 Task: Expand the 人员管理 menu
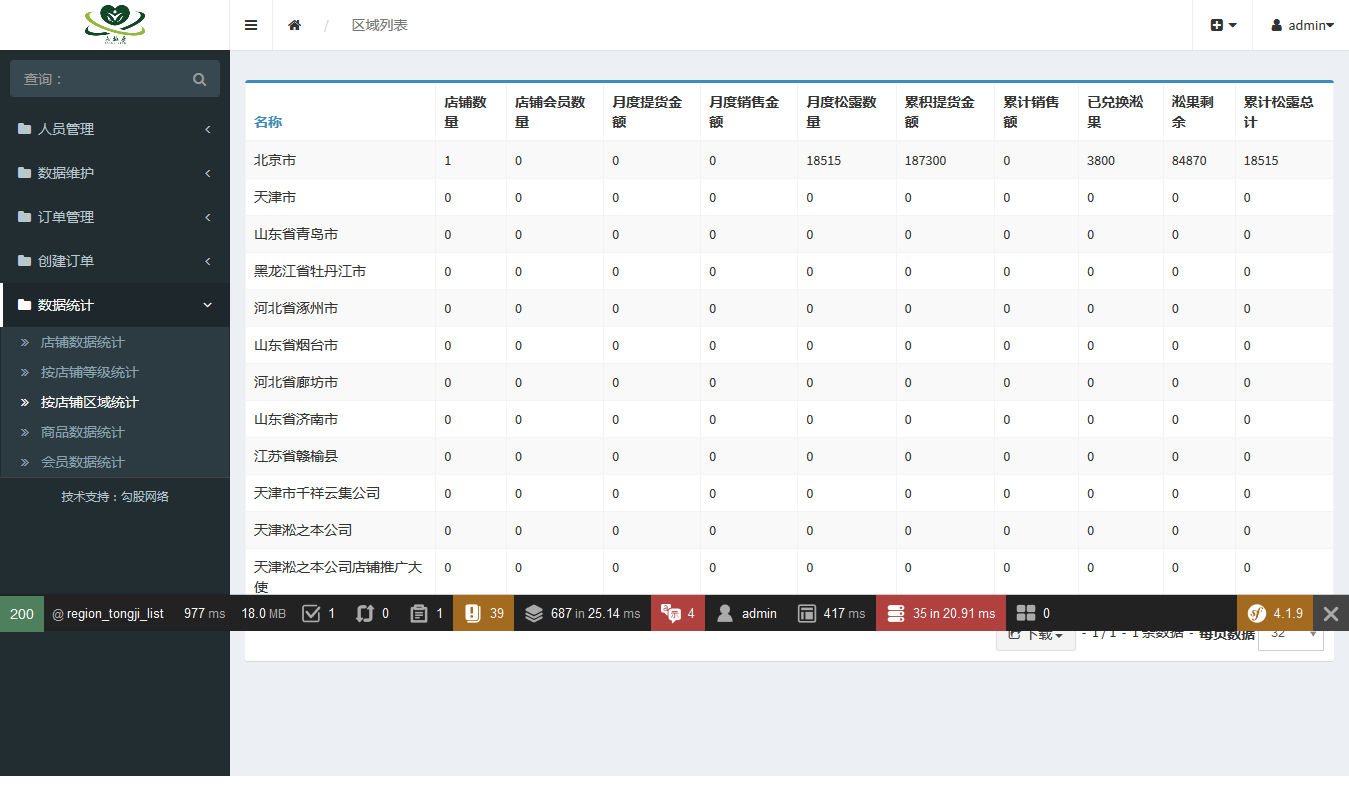coord(115,129)
